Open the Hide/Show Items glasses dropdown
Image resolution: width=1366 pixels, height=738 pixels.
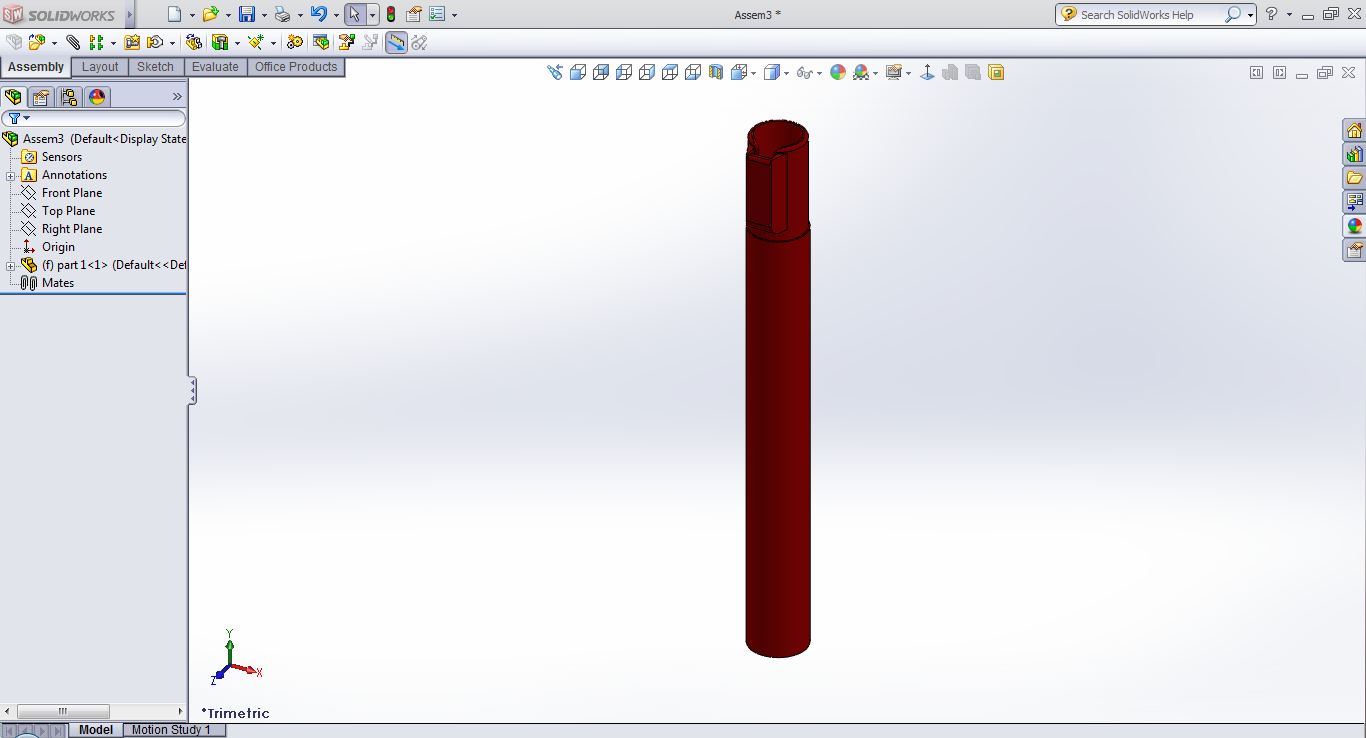(x=819, y=73)
